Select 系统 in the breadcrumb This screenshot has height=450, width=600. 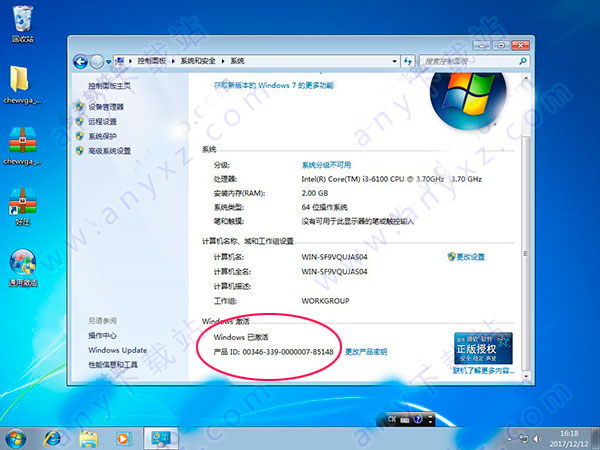pos(237,61)
